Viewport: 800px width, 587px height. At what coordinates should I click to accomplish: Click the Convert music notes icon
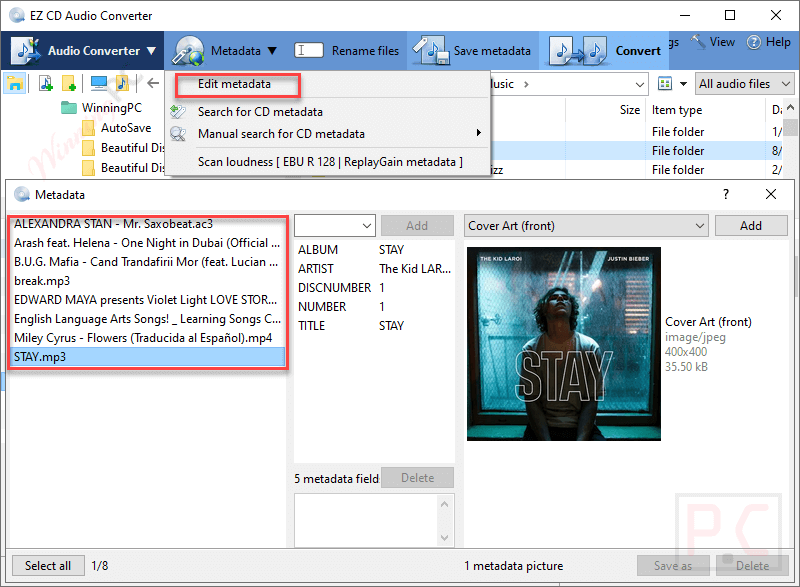579,50
